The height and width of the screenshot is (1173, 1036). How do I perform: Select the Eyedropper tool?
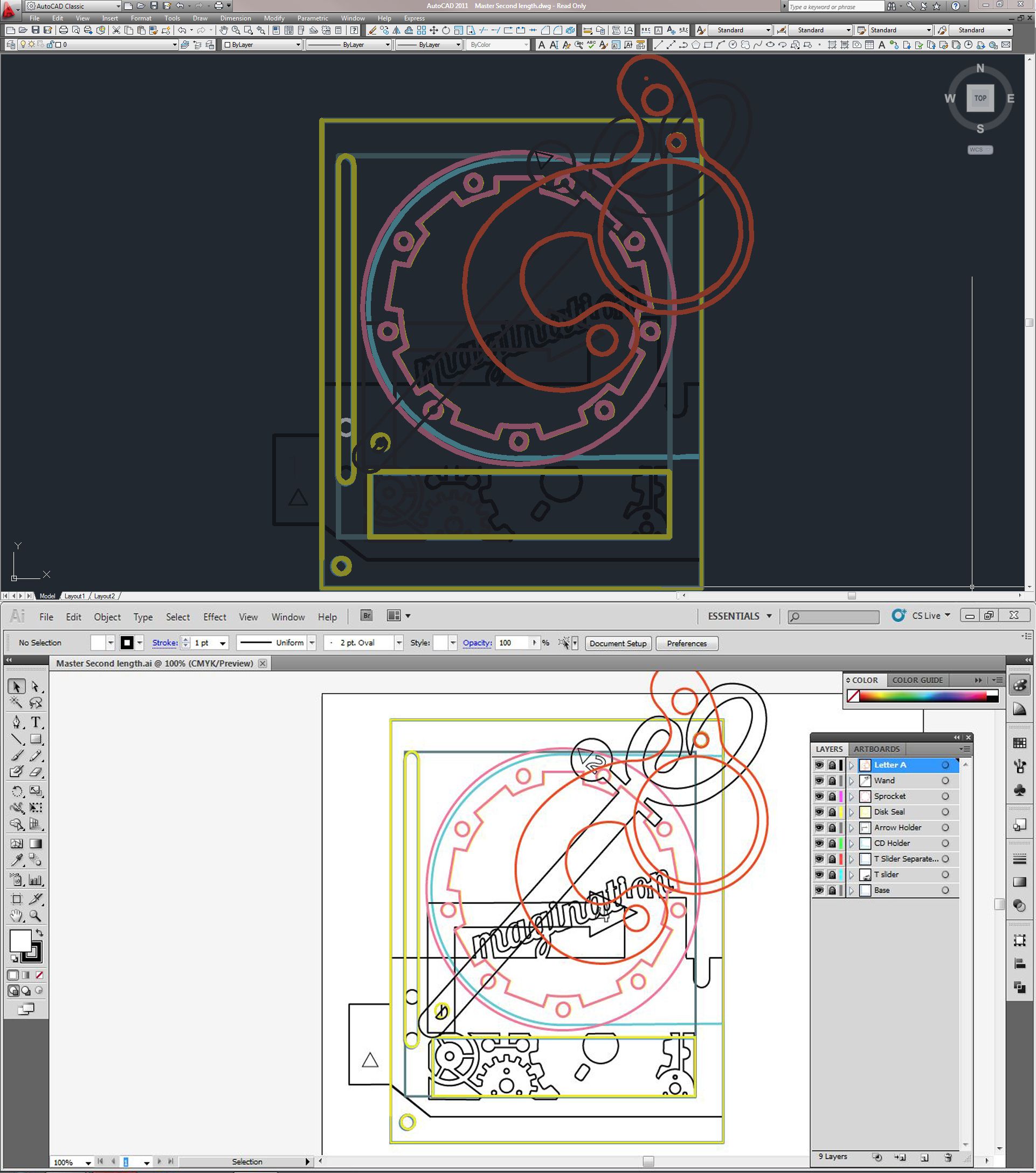pyautogui.click(x=17, y=860)
